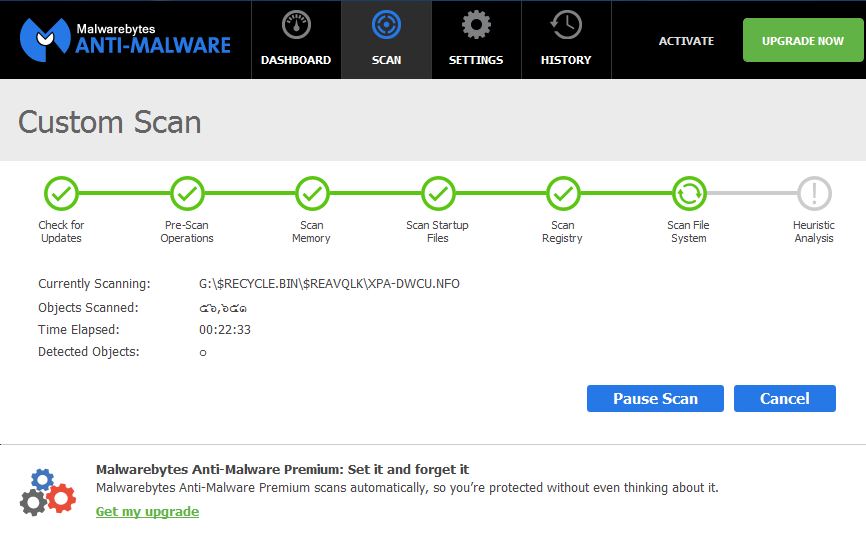Open the Dashboard gauge icon
866x533 pixels.
click(x=296, y=25)
